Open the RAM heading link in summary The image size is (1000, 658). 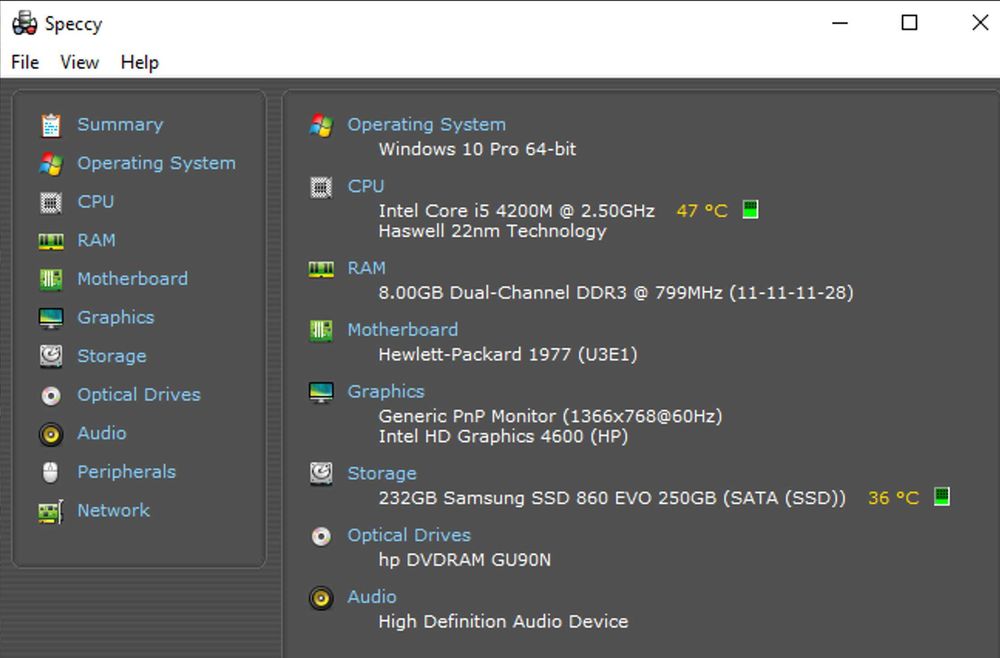click(x=367, y=268)
